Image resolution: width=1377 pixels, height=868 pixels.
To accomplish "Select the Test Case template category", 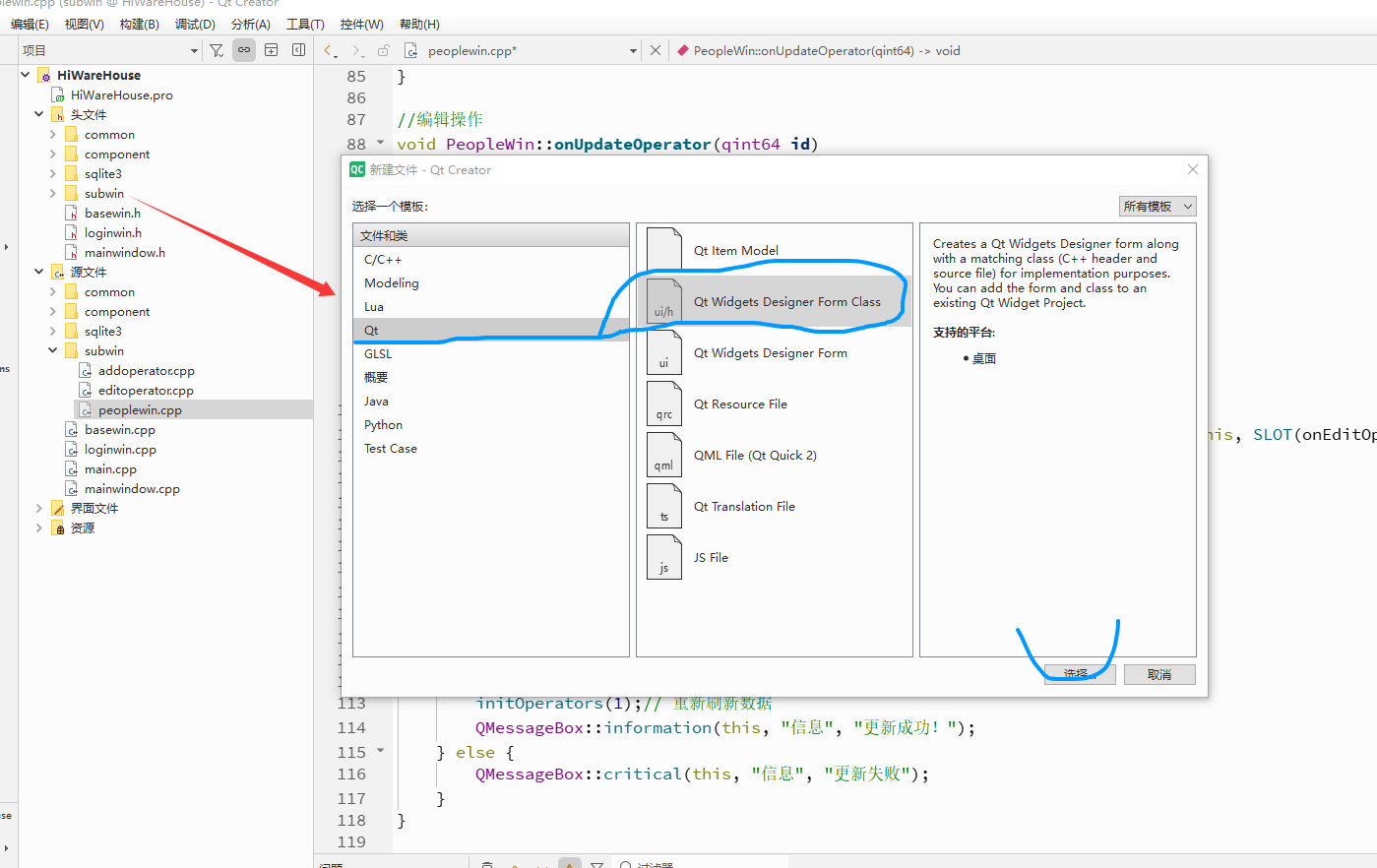I will click(491, 448).
